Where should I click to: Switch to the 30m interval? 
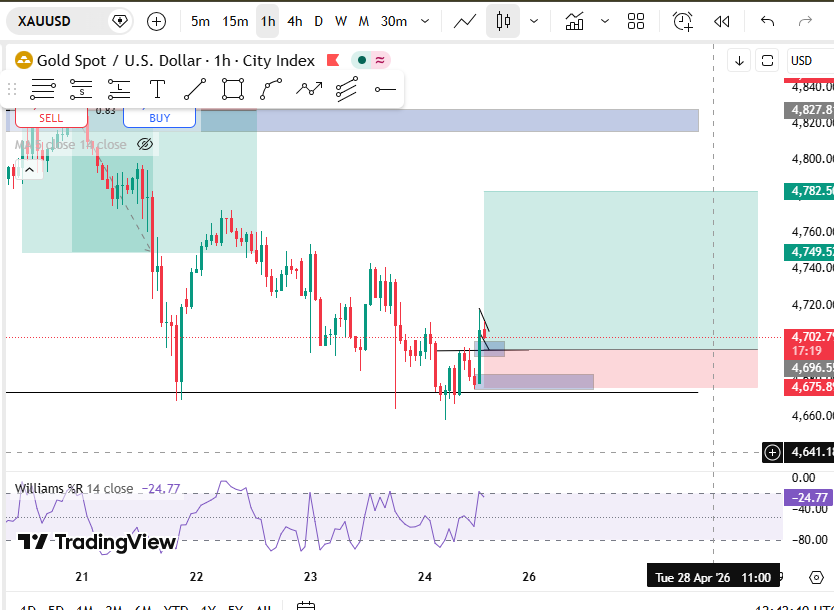point(394,21)
